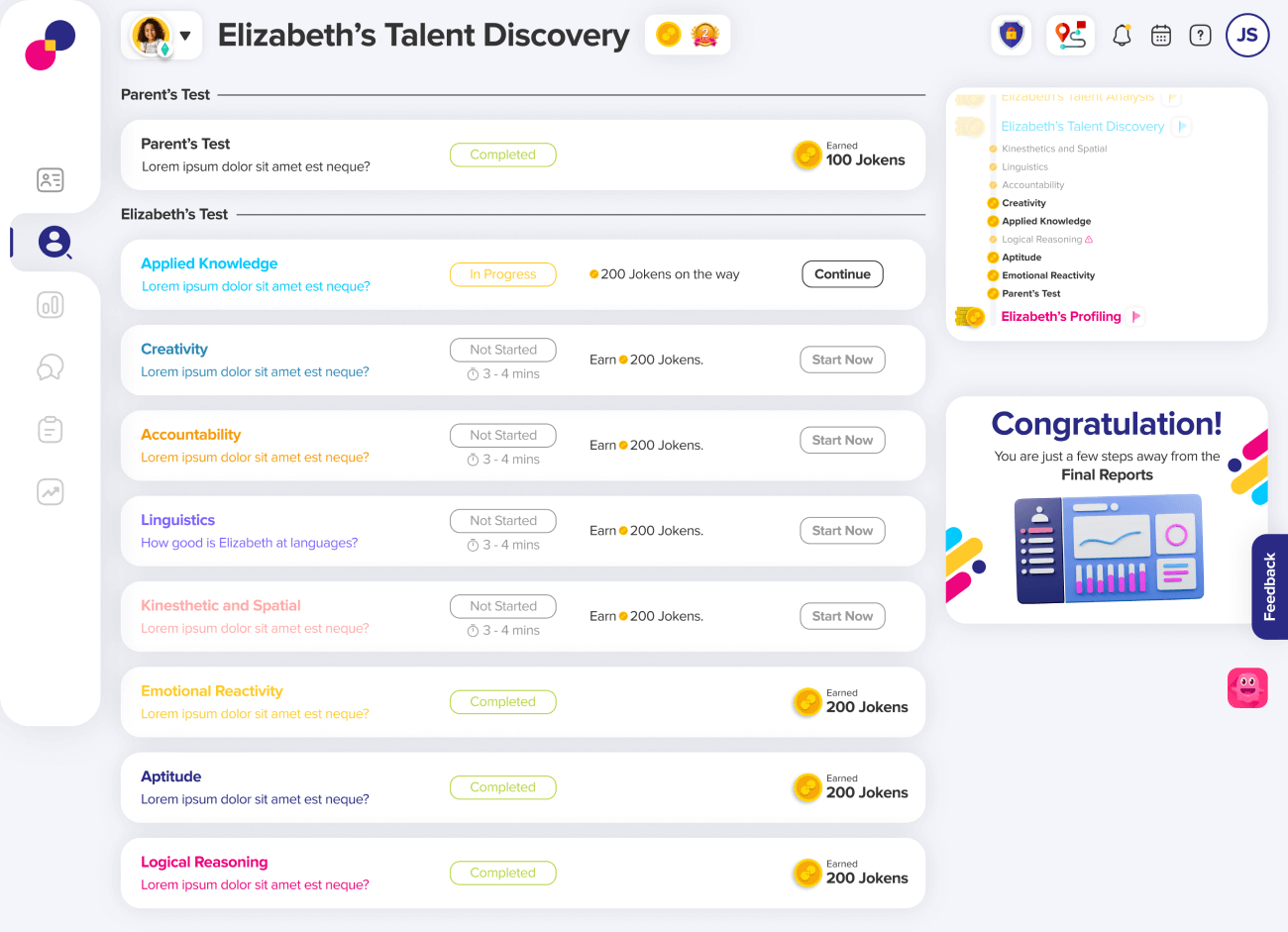Screen dimensions: 1288x932
Task: Open the Feedback side tab
Action: point(1269,586)
